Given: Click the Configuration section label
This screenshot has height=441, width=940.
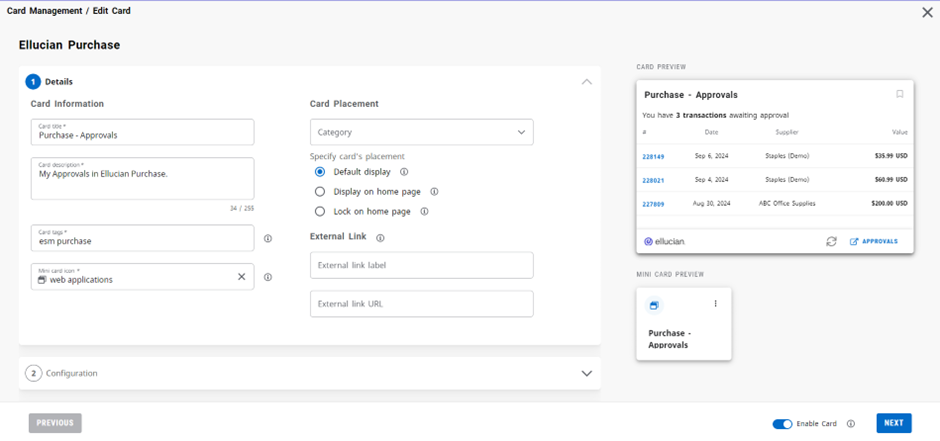Looking at the screenshot, I should click(x=71, y=373).
